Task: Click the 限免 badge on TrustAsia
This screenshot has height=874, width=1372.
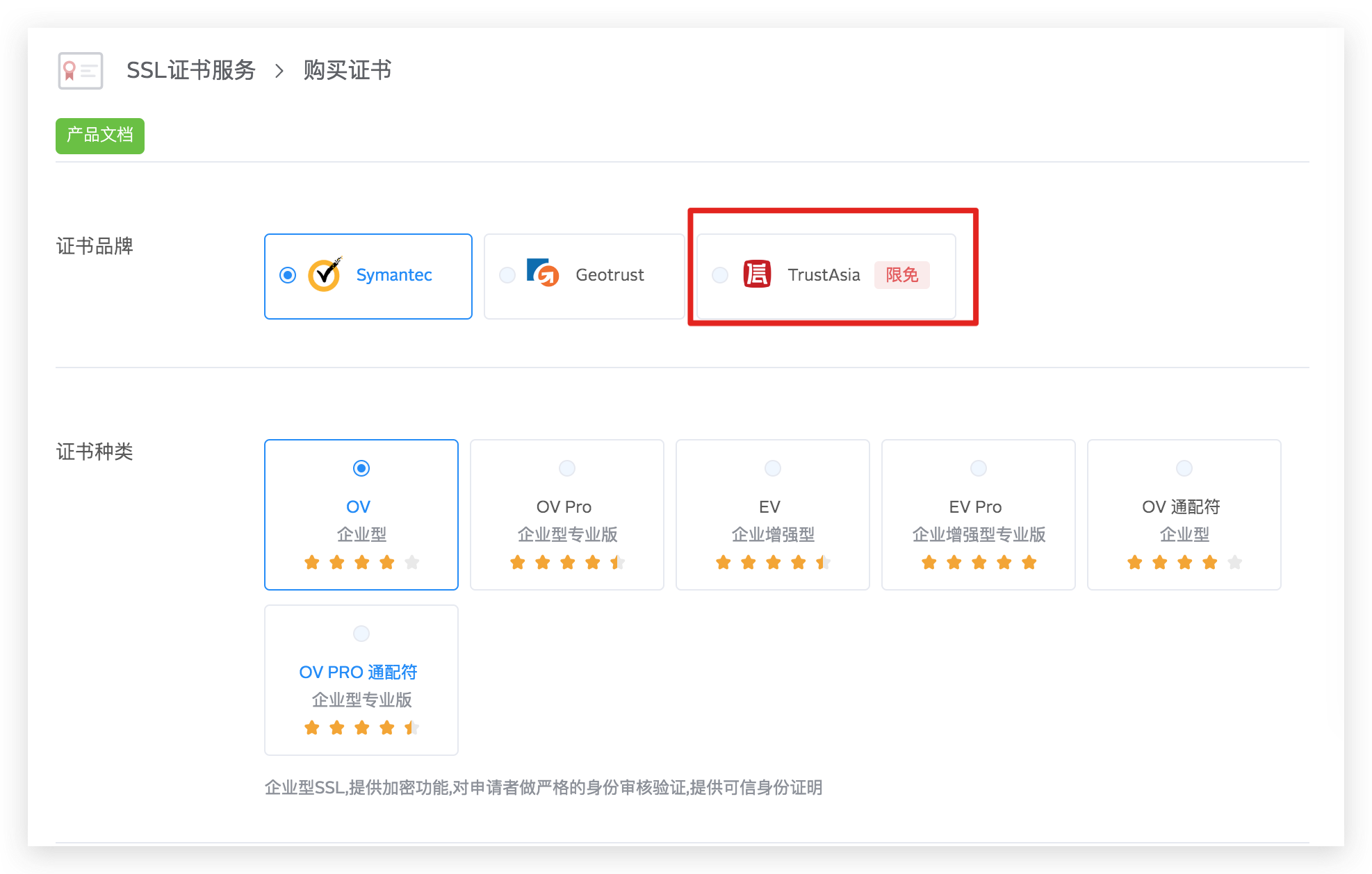Action: tap(901, 275)
